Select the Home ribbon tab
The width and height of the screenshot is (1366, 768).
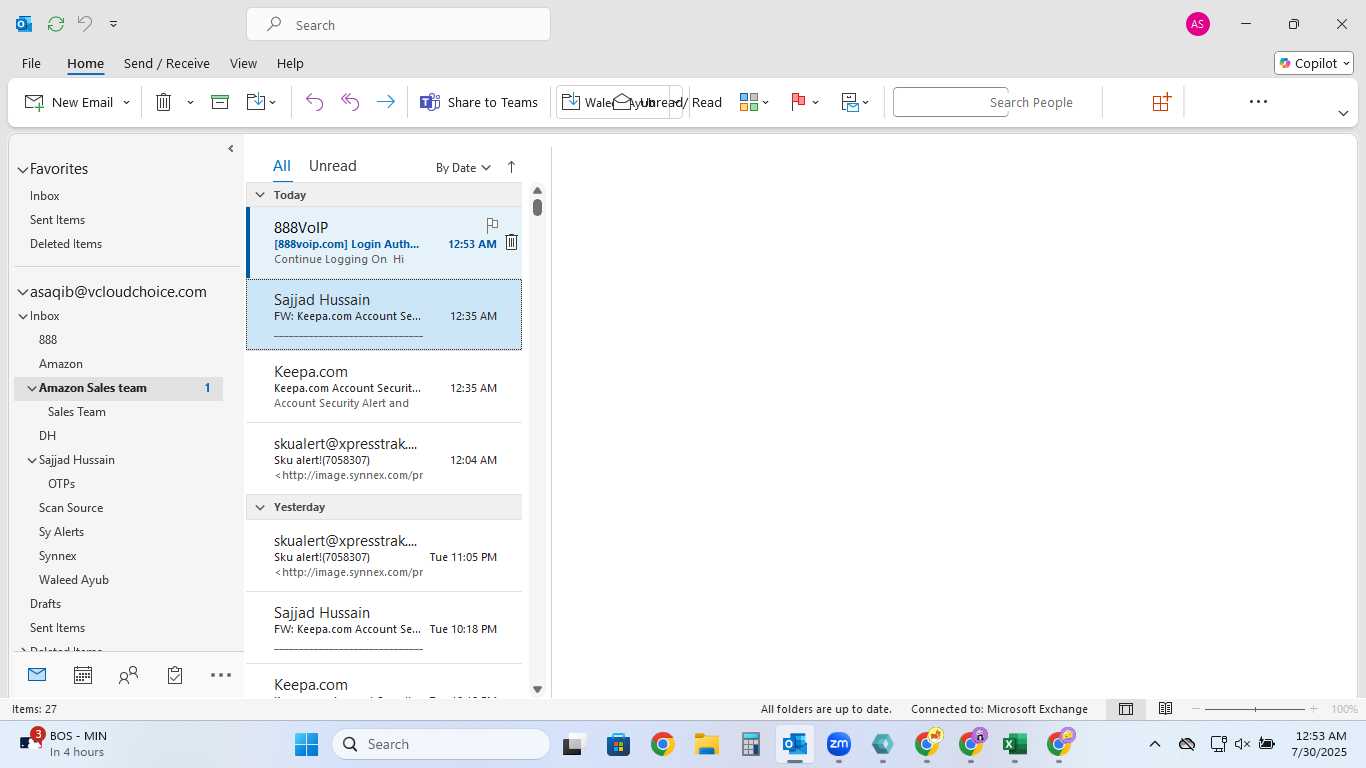(x=85, y=63)
